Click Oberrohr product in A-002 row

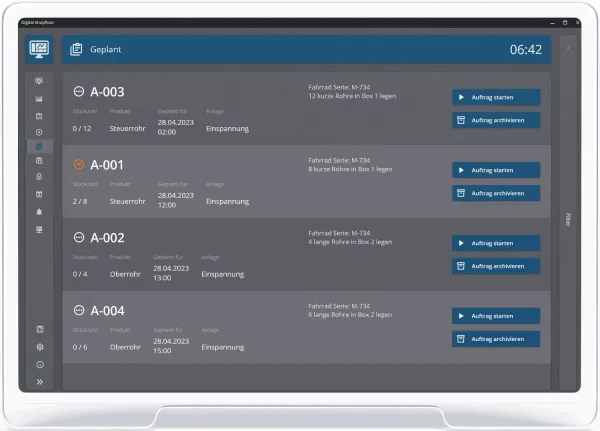tap(125, 274)
